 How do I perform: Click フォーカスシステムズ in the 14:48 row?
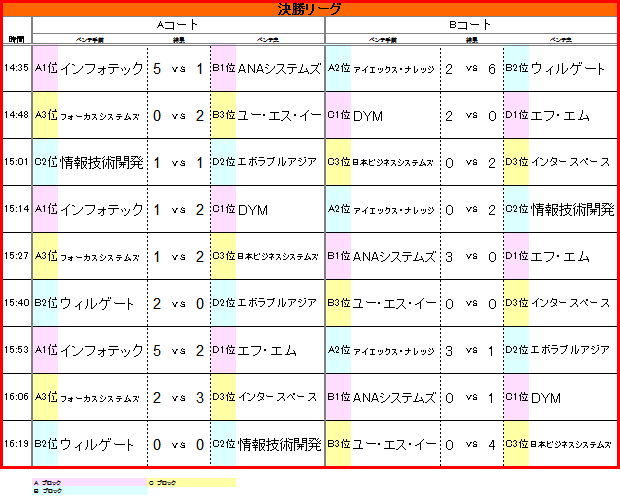pos(100,117)
